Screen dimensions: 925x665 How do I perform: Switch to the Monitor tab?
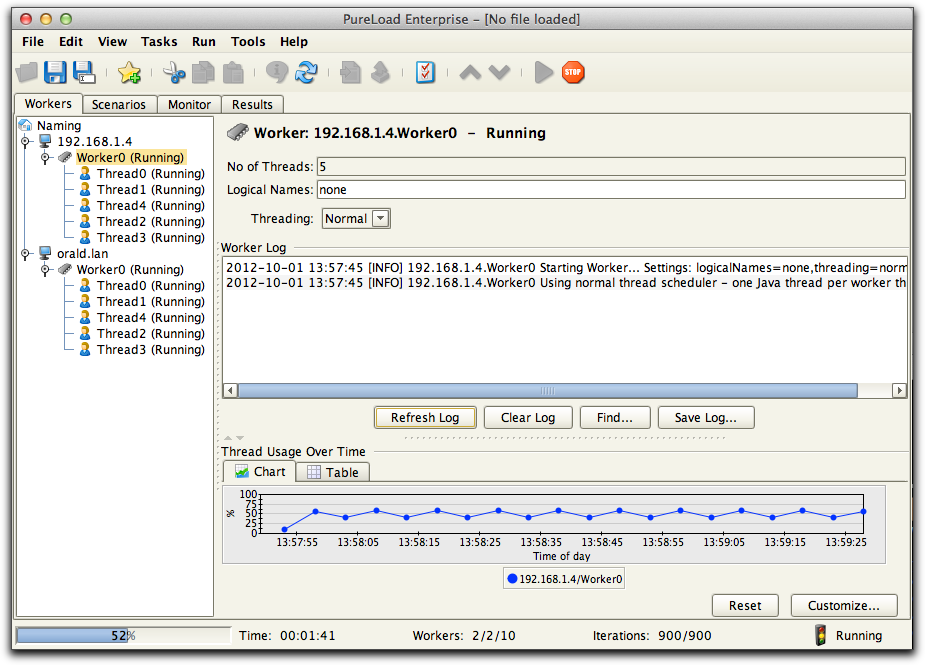click(x=189, y=104)
